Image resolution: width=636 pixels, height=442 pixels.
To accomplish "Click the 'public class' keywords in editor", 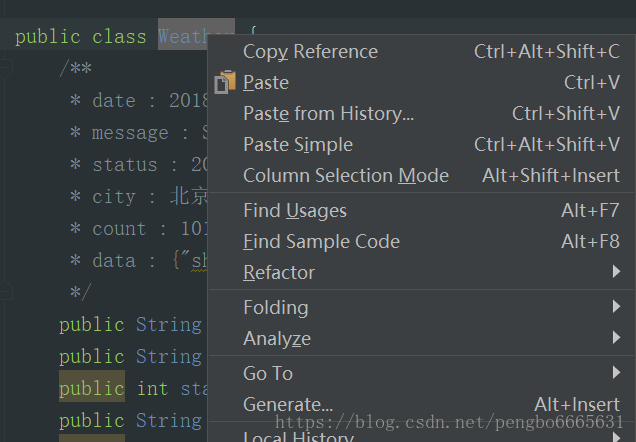I will 80,37.
